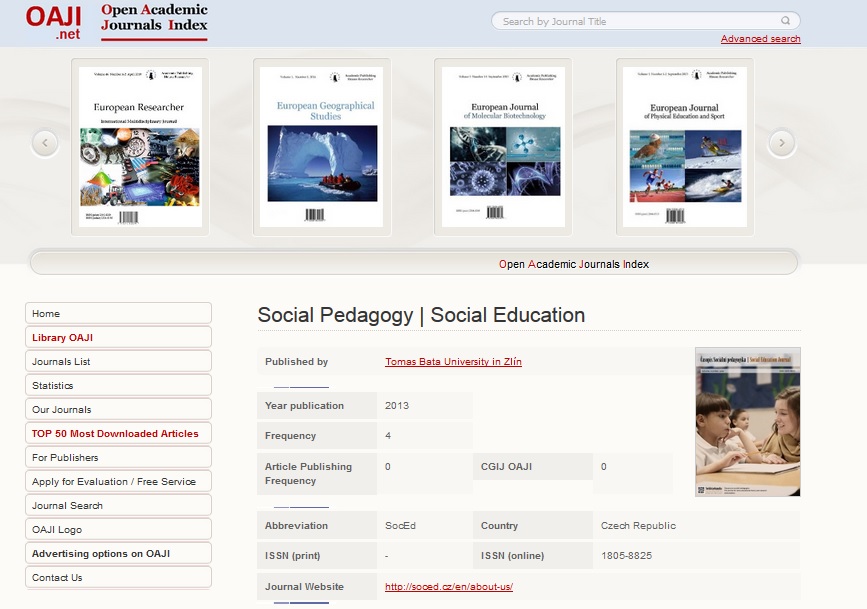Go to Home menu item

click(x=118, y=313)
